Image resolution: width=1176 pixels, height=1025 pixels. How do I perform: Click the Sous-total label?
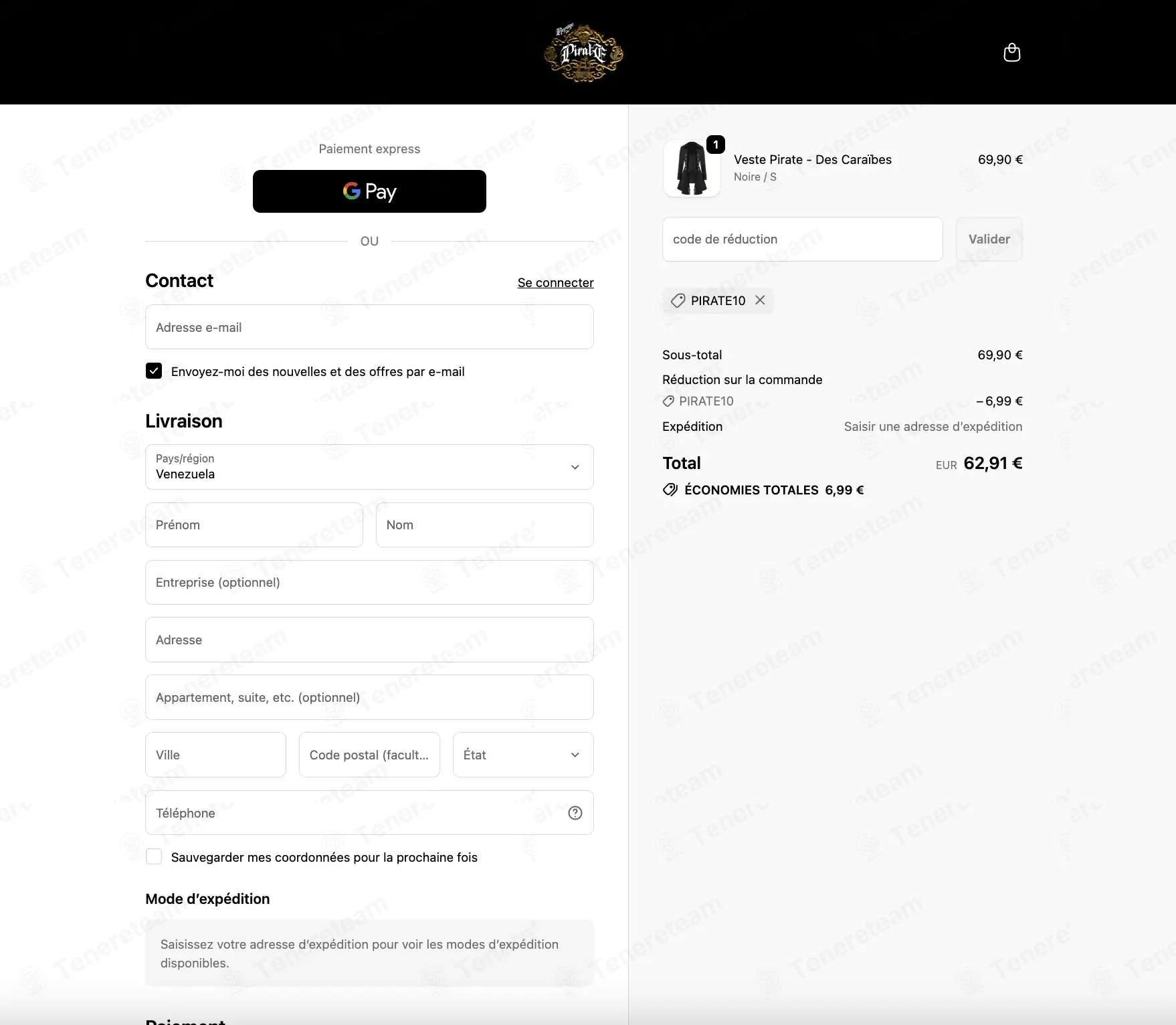[x=692, y=355]
